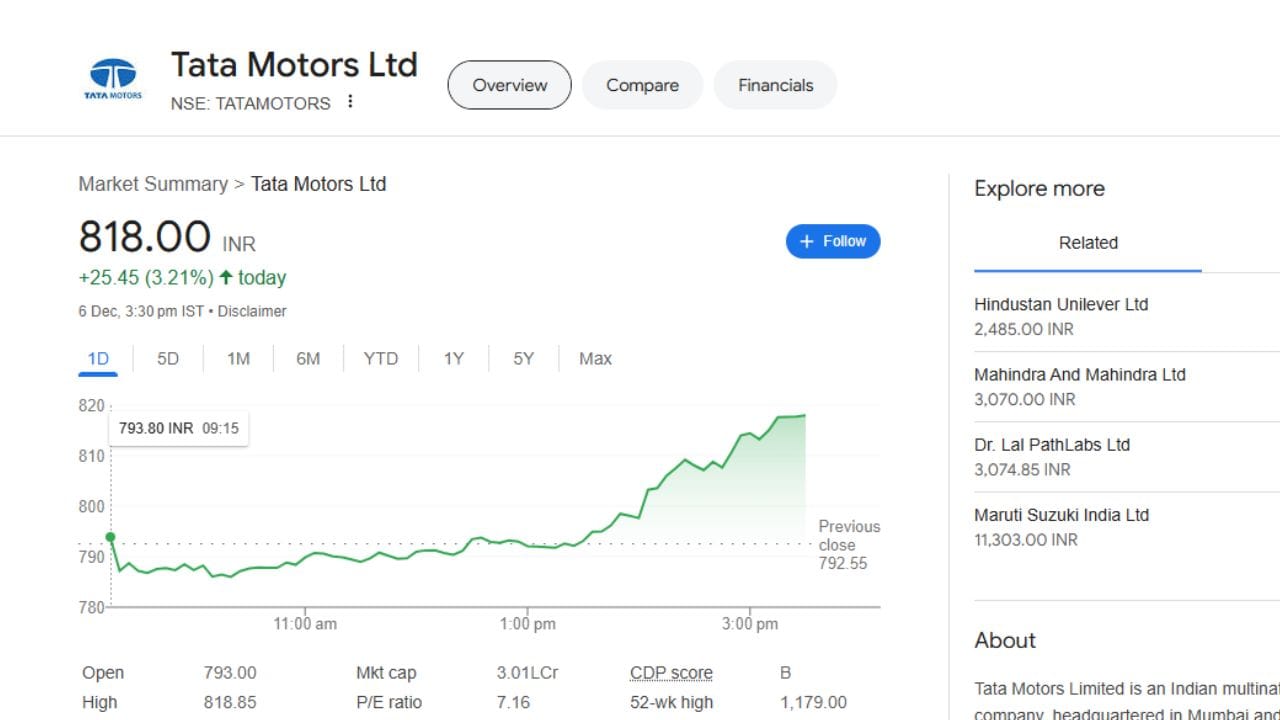Screen dimensions: 1280x720
Task: Open Maruti Suzuki India Ltd stock
Action: click(1061, 515)
